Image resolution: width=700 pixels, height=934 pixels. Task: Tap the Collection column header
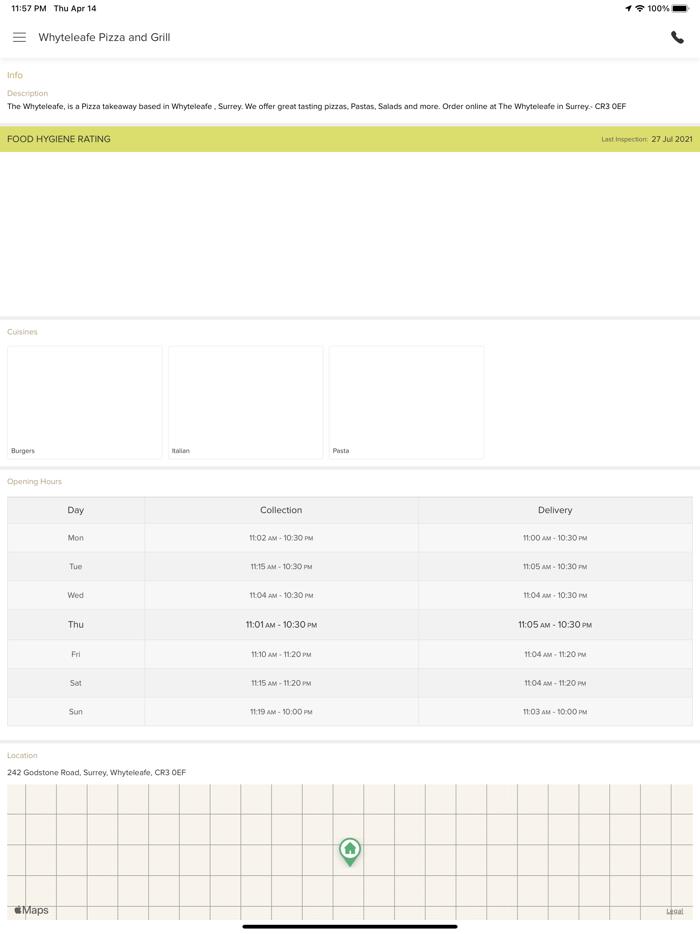[x=281, y=510]
